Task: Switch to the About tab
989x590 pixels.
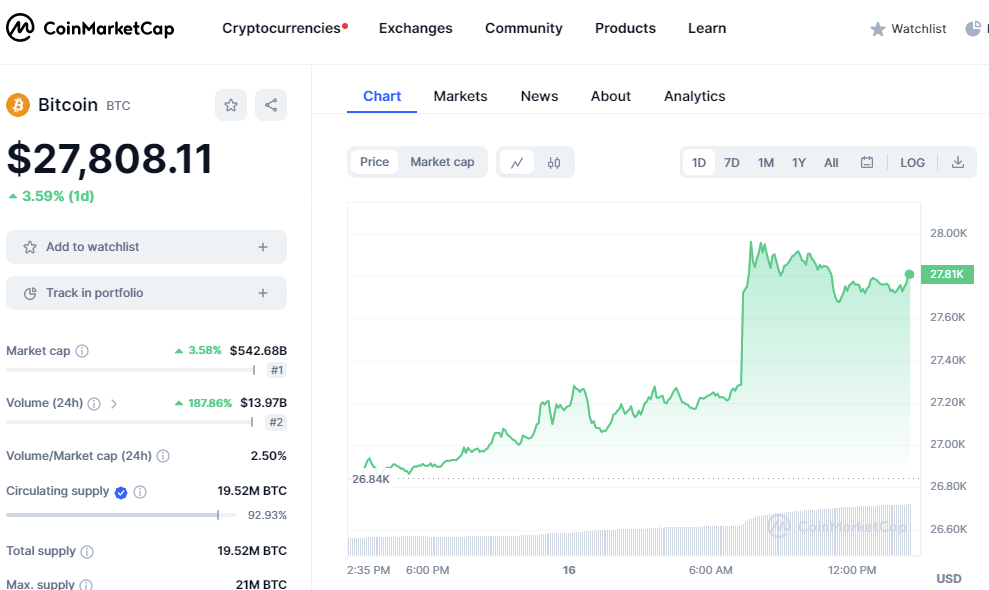Action: 611,96
